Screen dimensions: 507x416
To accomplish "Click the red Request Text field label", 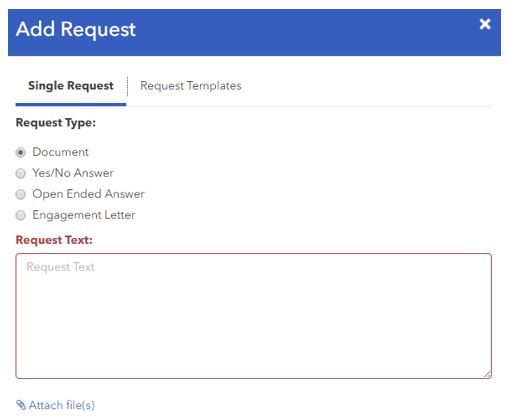I will (54, 240).
